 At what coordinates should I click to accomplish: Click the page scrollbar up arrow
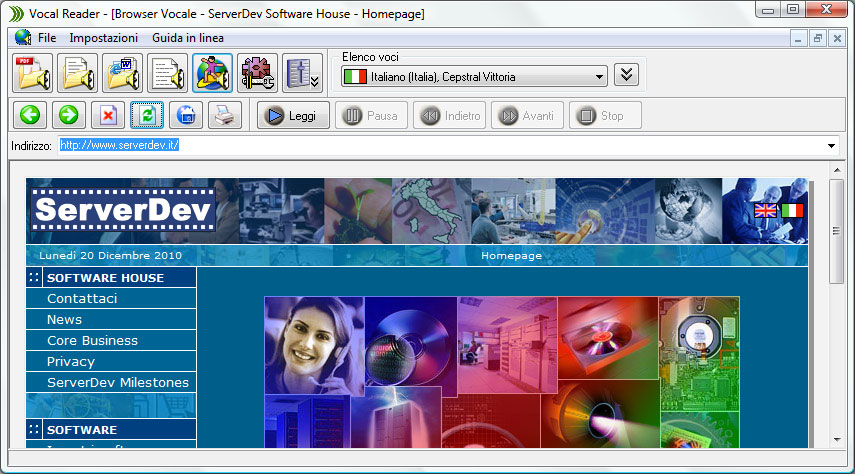tap(836, 170)
